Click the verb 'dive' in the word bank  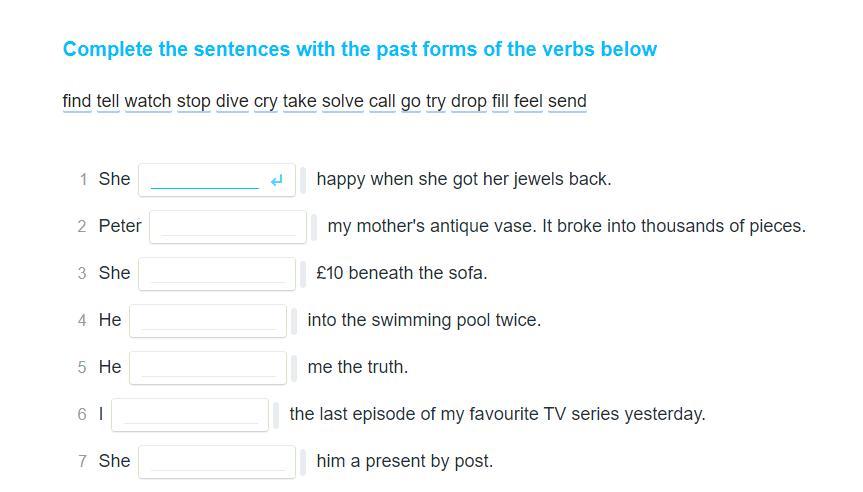pos(232,101)
